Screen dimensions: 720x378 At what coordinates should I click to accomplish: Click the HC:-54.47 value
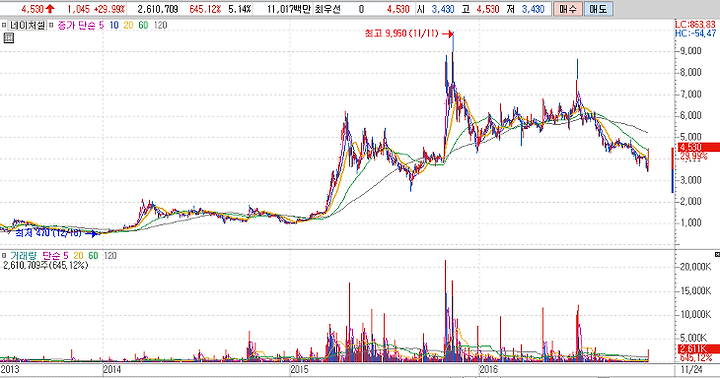695,33
